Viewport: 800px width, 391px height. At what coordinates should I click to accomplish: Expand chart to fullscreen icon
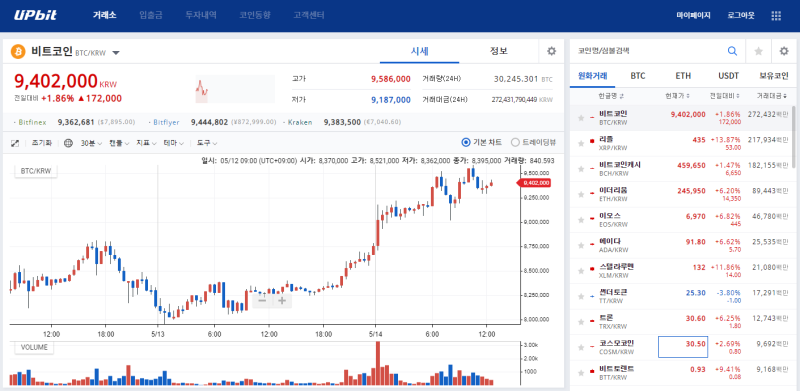click(15, 143)
